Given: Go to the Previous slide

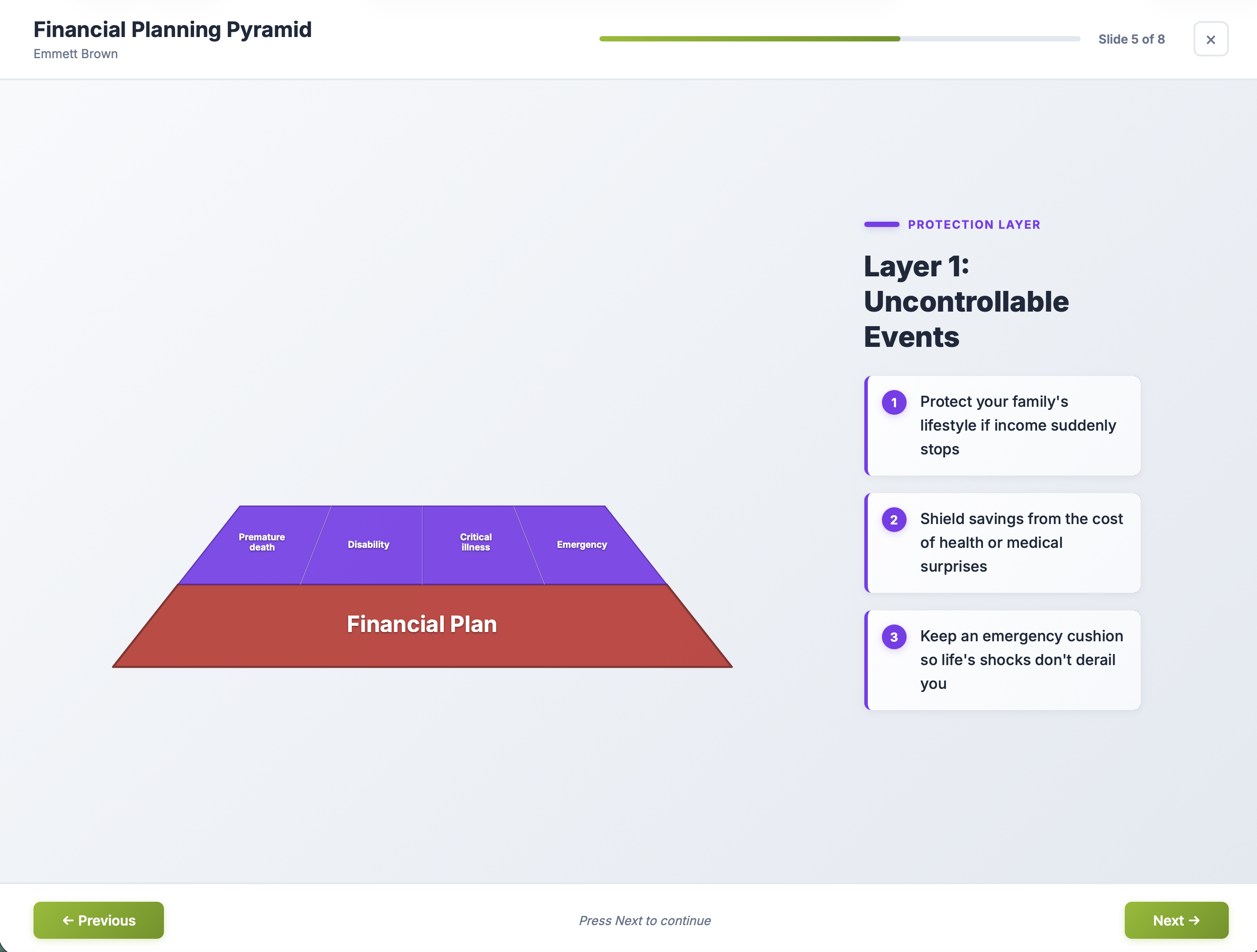Looking at the screenshot, I should tap(98, 920).
